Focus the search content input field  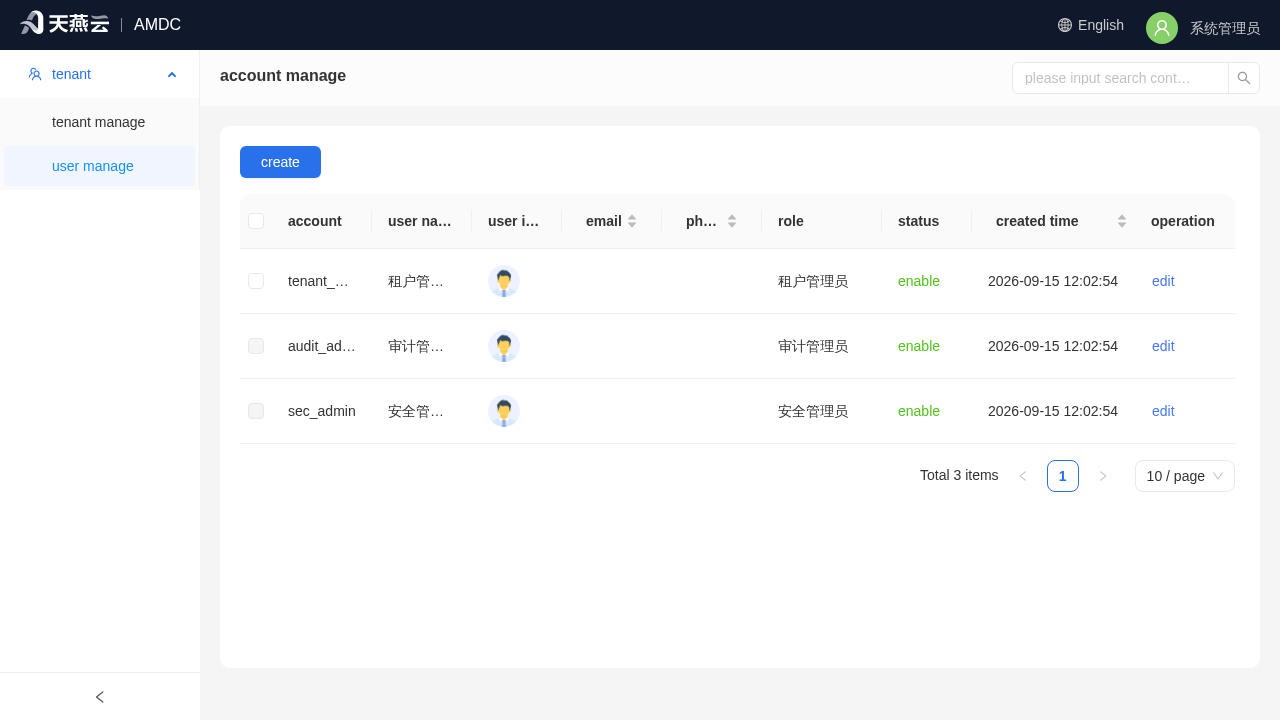point(1120,78)
